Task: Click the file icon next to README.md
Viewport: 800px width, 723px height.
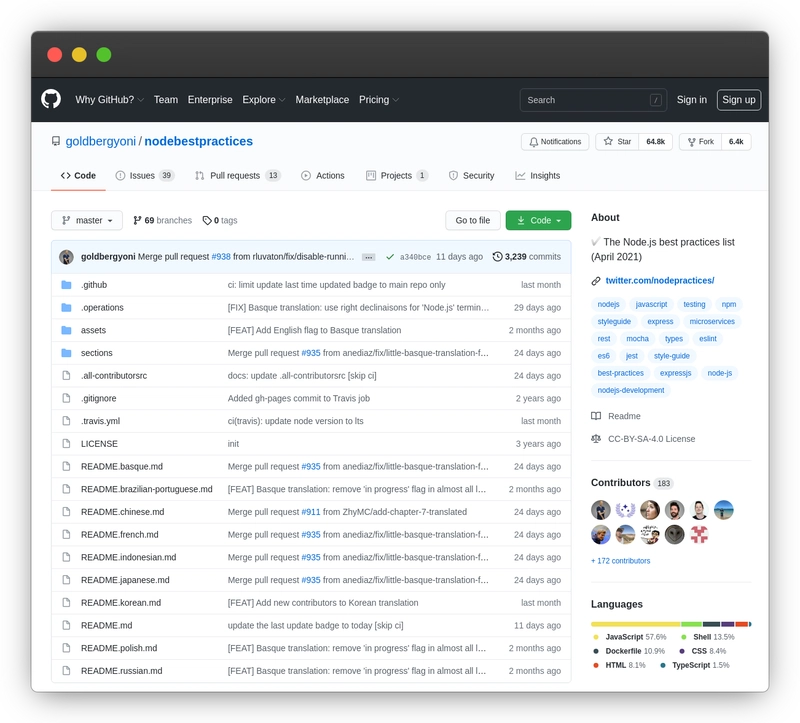Action: tap(66, 625)
